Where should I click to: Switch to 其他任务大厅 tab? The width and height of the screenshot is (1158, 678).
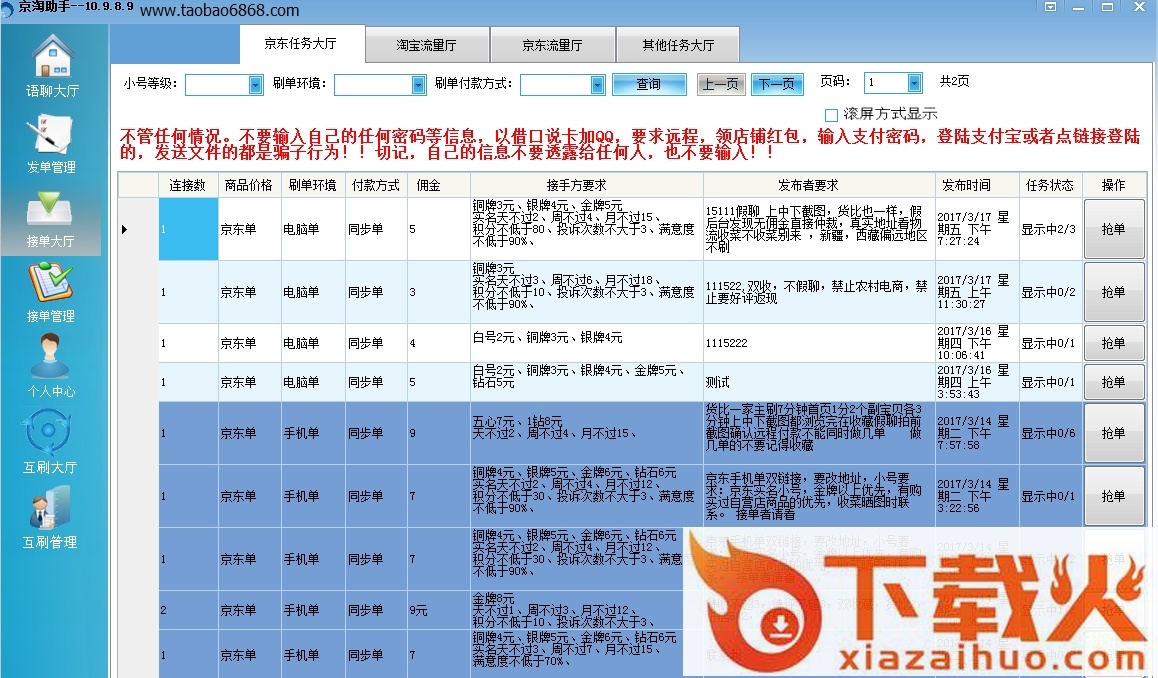click(x=678, y=45)
